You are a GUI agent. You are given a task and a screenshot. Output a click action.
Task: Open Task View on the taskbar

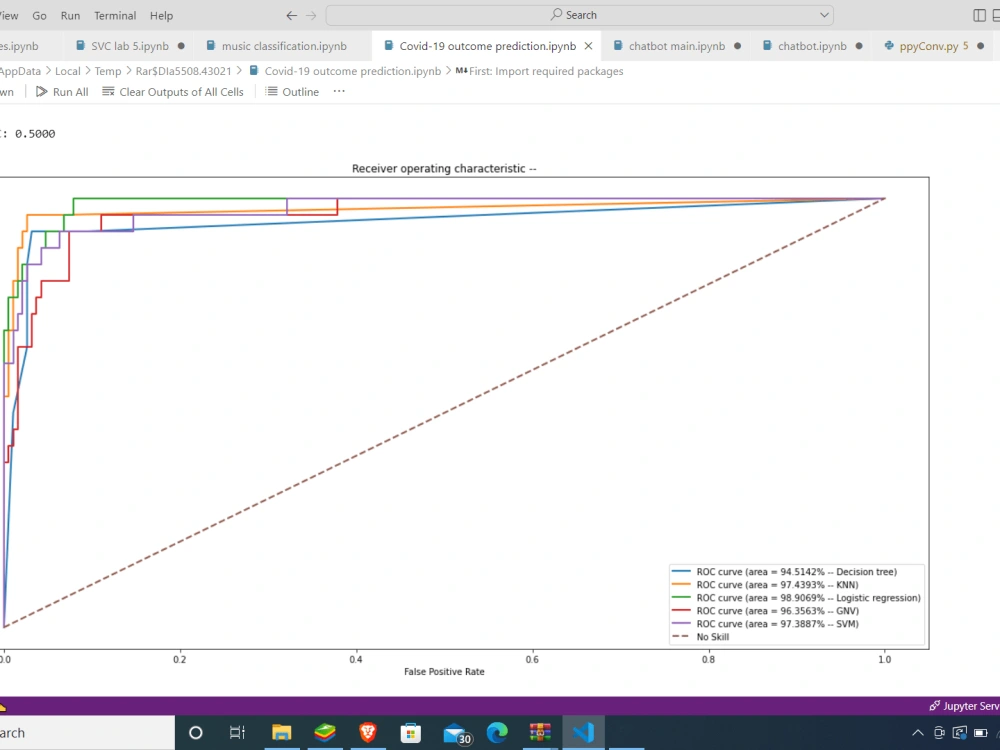pyautogui.click(x=237, y=733)
